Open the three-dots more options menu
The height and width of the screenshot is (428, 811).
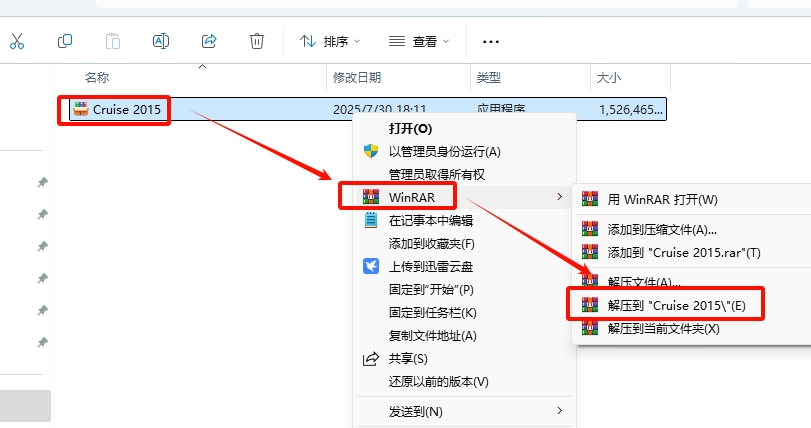(x=490, y=41)
